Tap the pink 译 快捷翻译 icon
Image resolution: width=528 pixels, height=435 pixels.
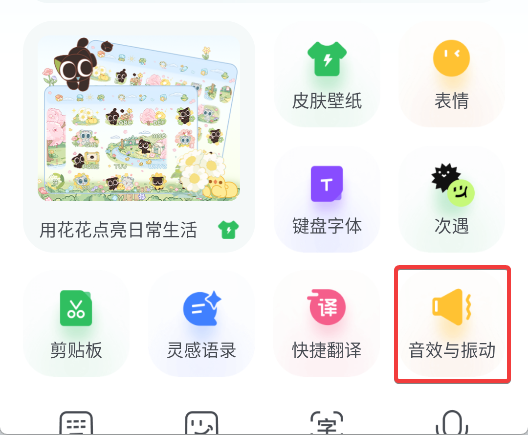pyautogui.click(x=326, y=307)
